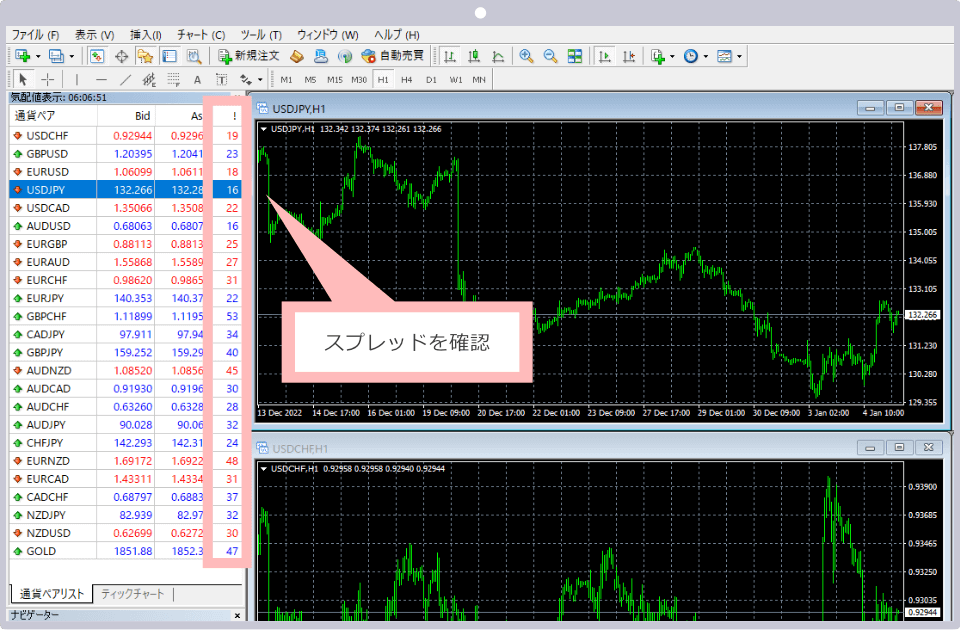960x630 pixels.
Task: Open the new chart dropdown arrow
Action: tap(38, 56)
